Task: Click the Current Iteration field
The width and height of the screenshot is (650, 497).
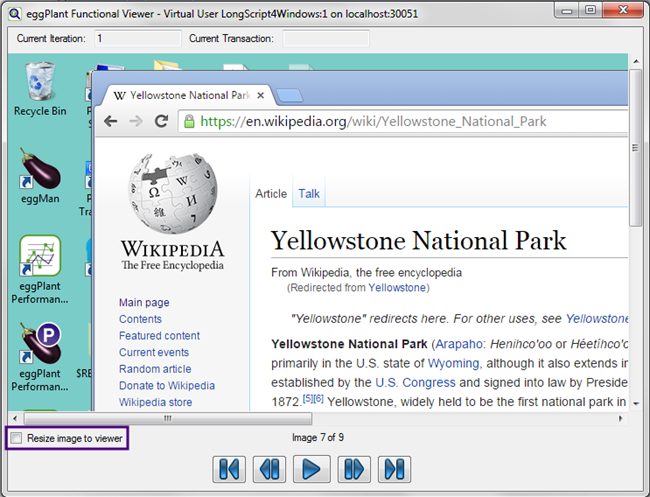Action: point(137,38)
